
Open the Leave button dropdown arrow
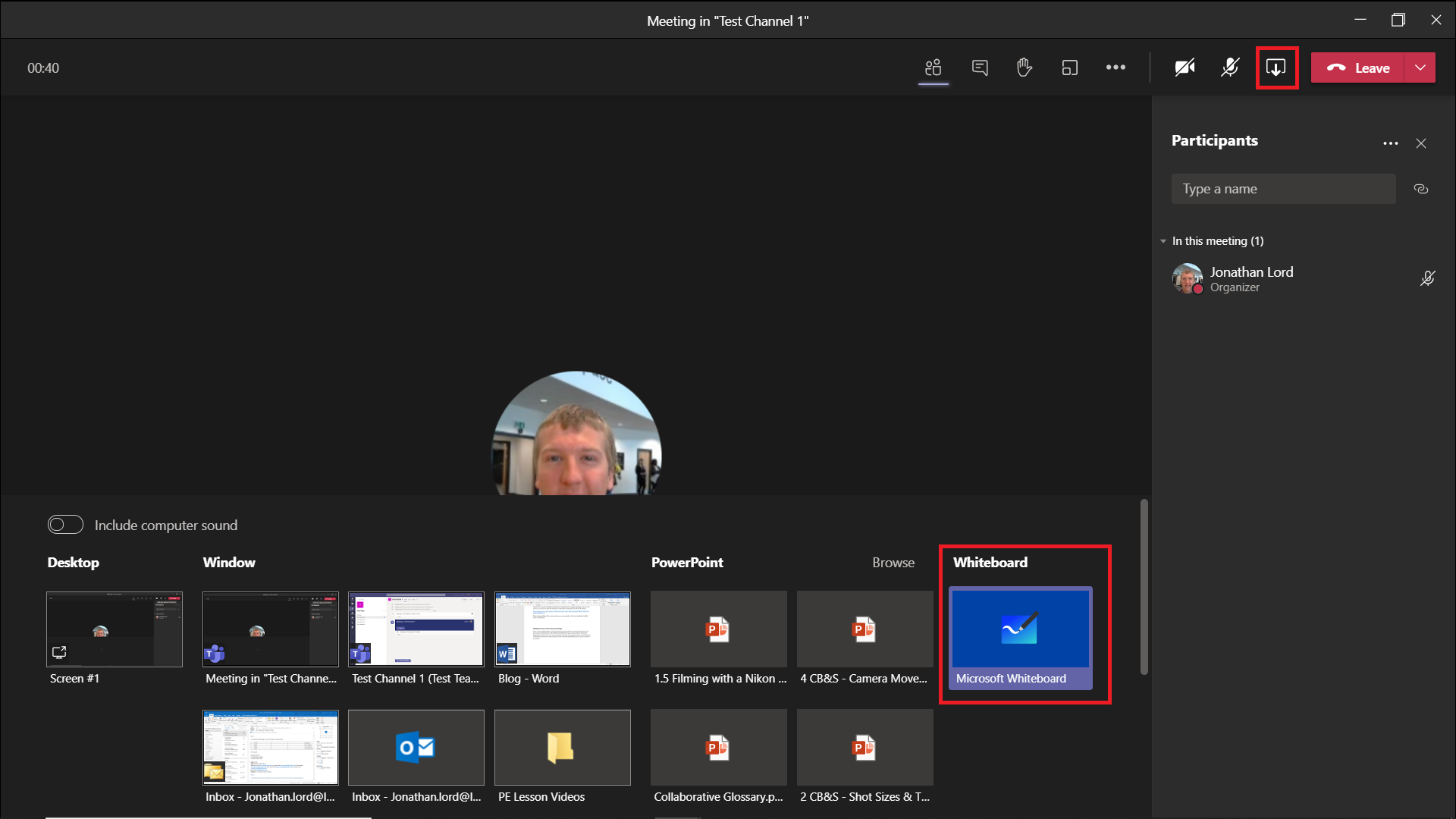point(1419,67)
